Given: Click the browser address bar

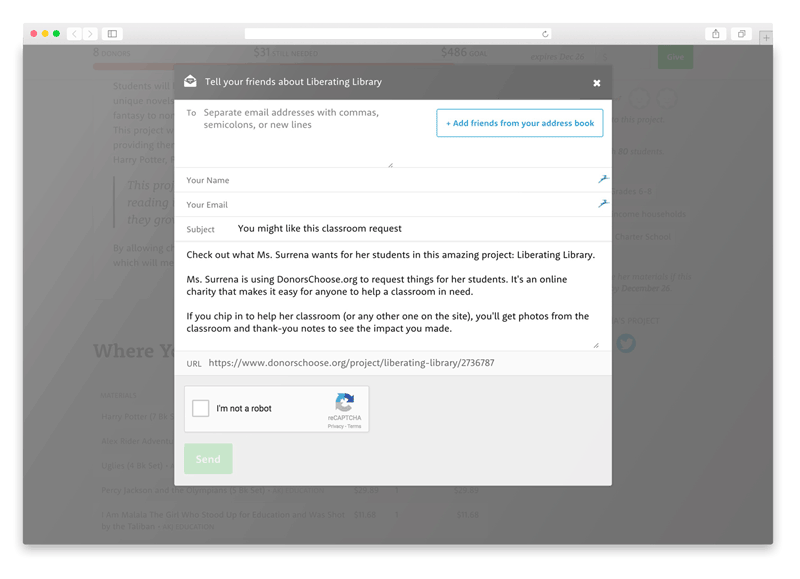Looking at the screenshot, I should tap(398, 34).
